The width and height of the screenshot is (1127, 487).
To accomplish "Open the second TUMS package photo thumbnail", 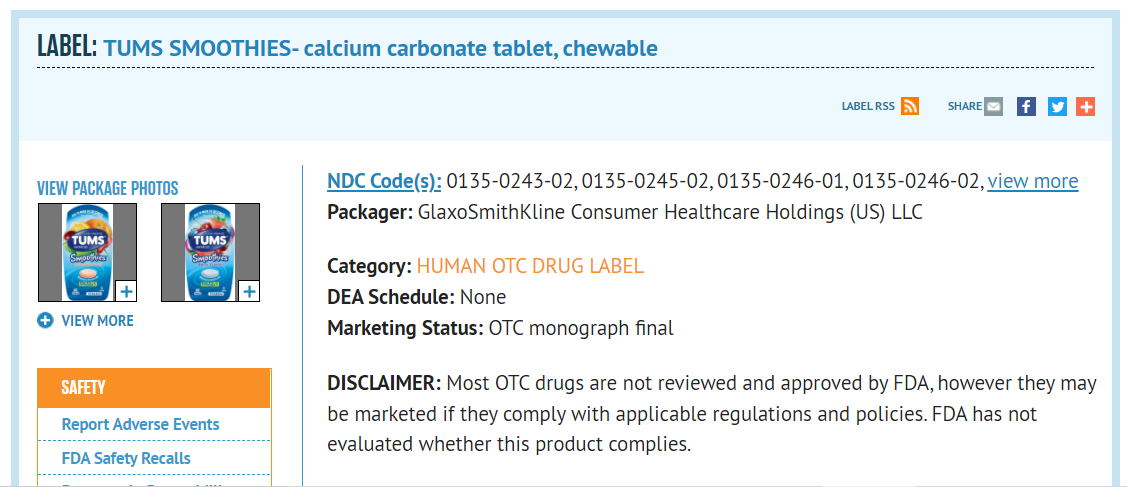I will [208, 250].
